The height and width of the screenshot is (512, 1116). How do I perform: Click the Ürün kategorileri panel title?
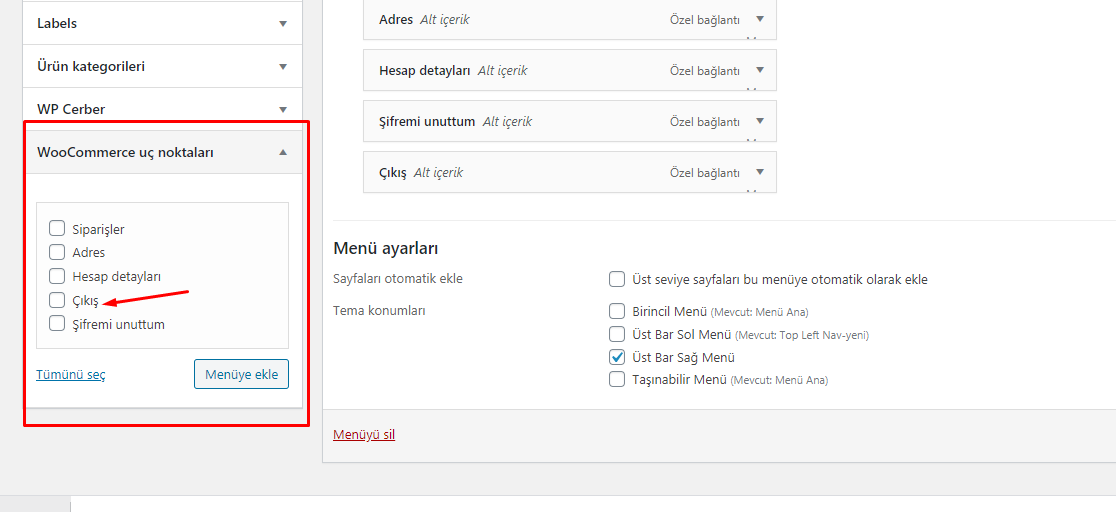point(91,67)
